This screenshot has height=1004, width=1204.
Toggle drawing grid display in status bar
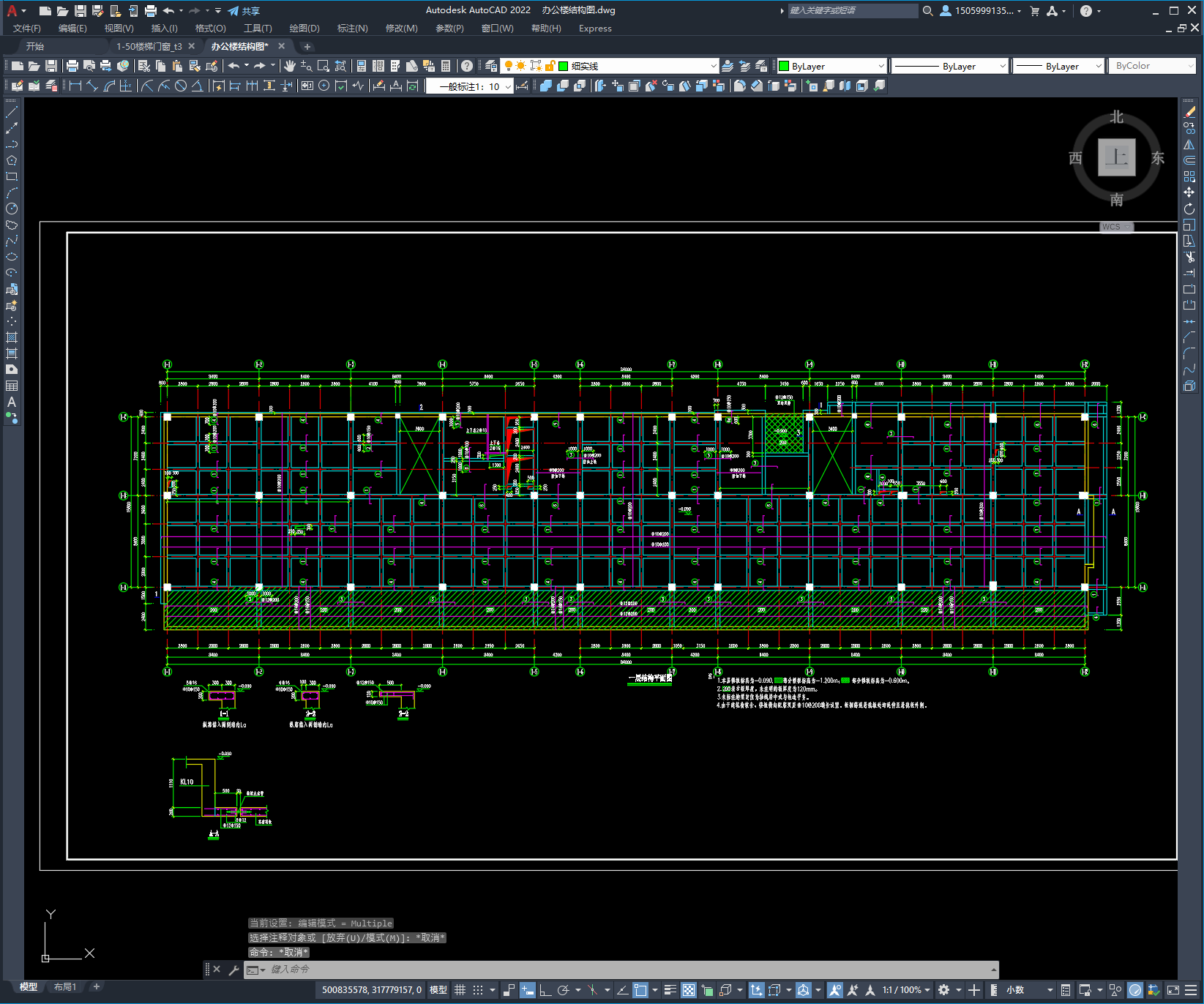[x=460, y=990]
